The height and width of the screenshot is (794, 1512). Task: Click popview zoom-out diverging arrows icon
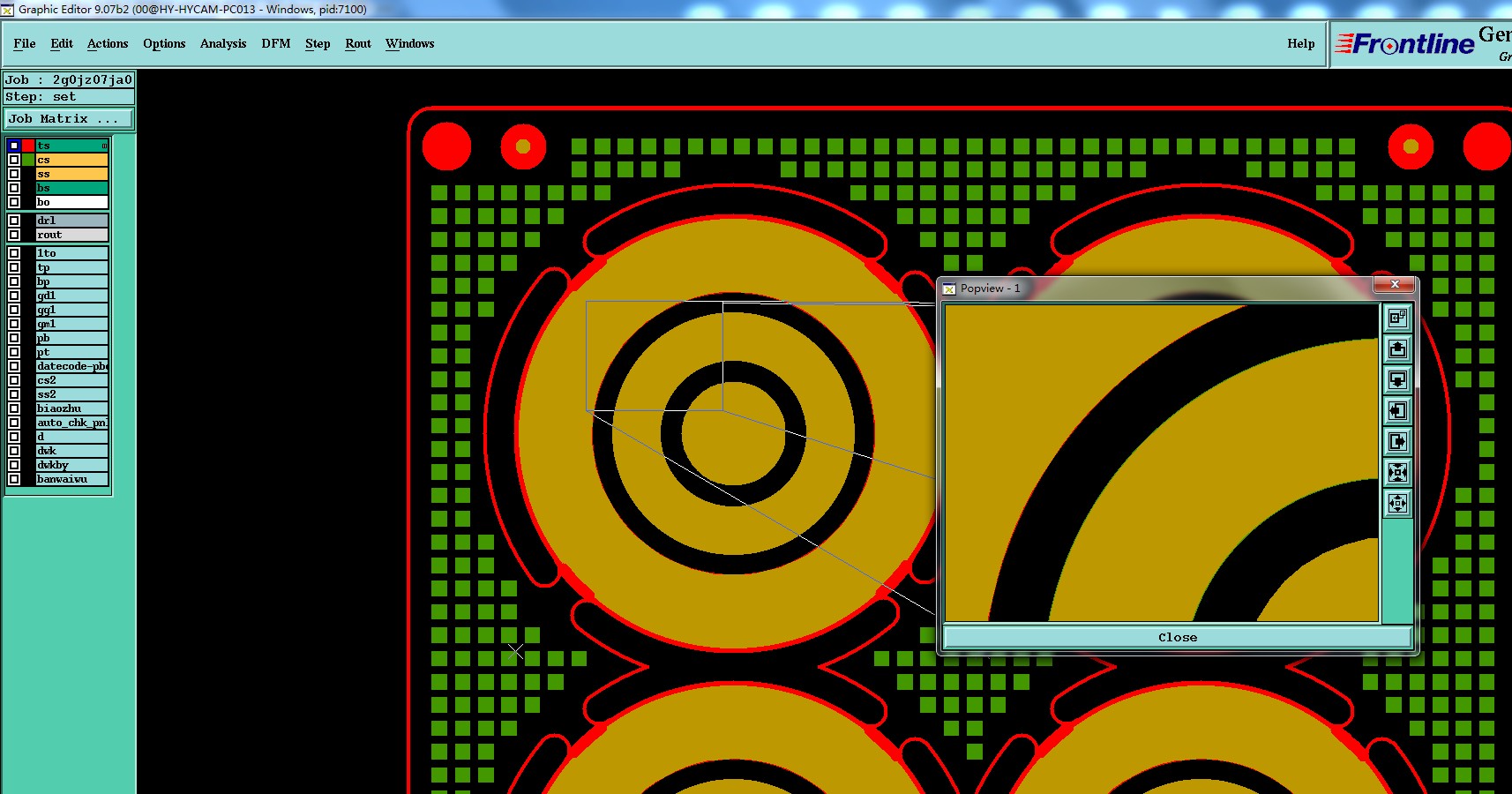[x=1397, y=503]
